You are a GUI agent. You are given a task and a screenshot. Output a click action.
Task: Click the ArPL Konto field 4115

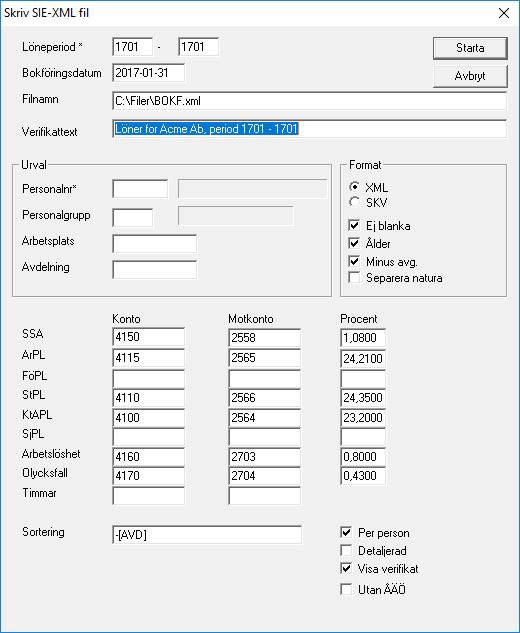pos(149,358)
